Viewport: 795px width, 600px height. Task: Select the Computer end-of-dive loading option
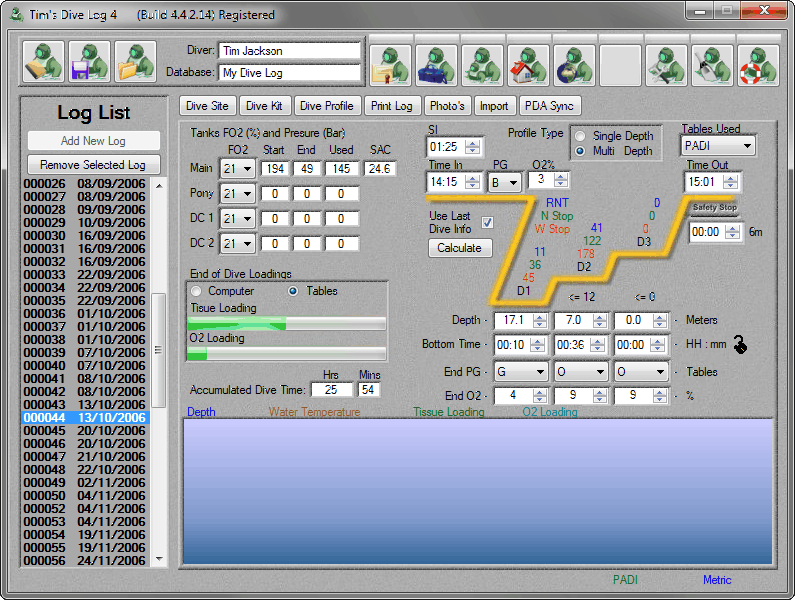click(197, 291)
